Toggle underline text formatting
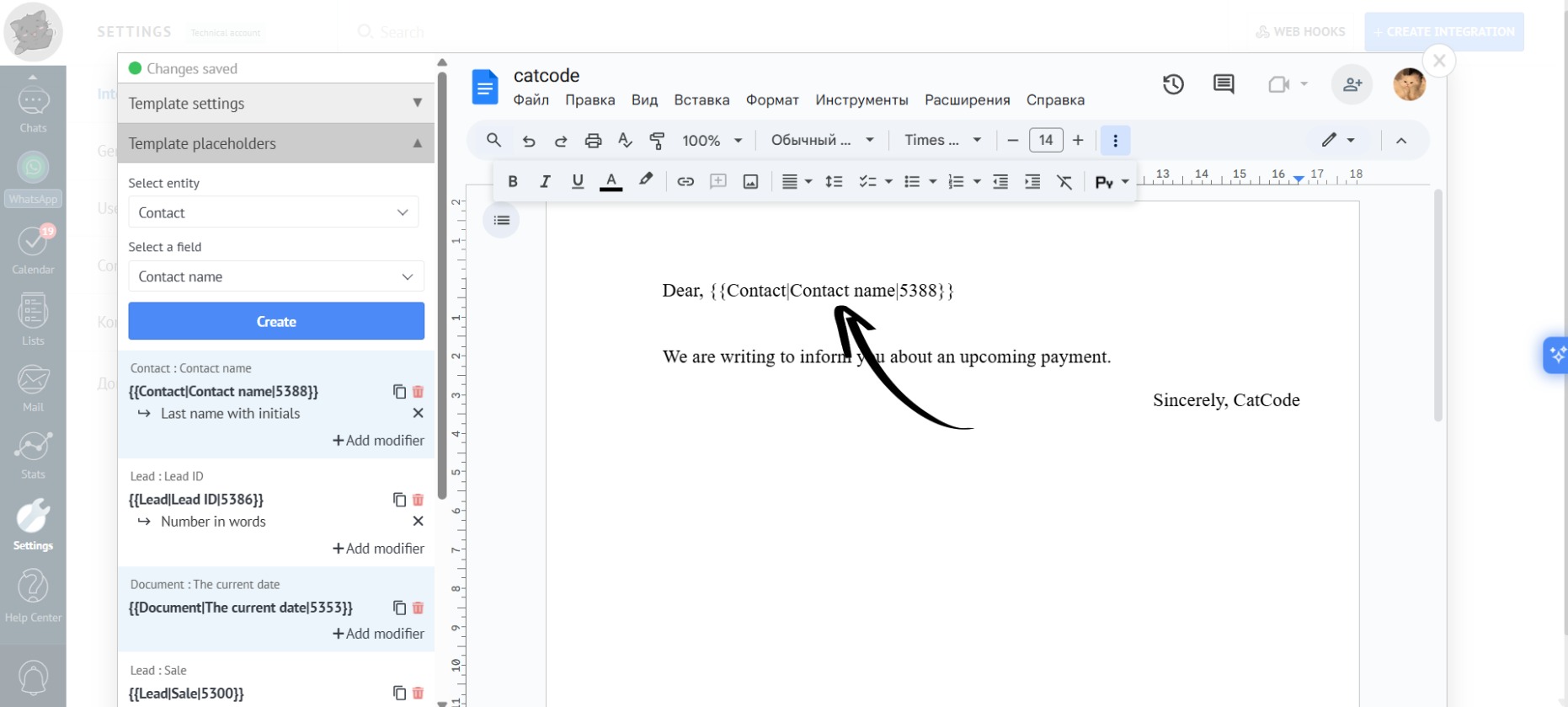Screen dimensions: 1568x707 pyautogui.click(x=578, y=181)
